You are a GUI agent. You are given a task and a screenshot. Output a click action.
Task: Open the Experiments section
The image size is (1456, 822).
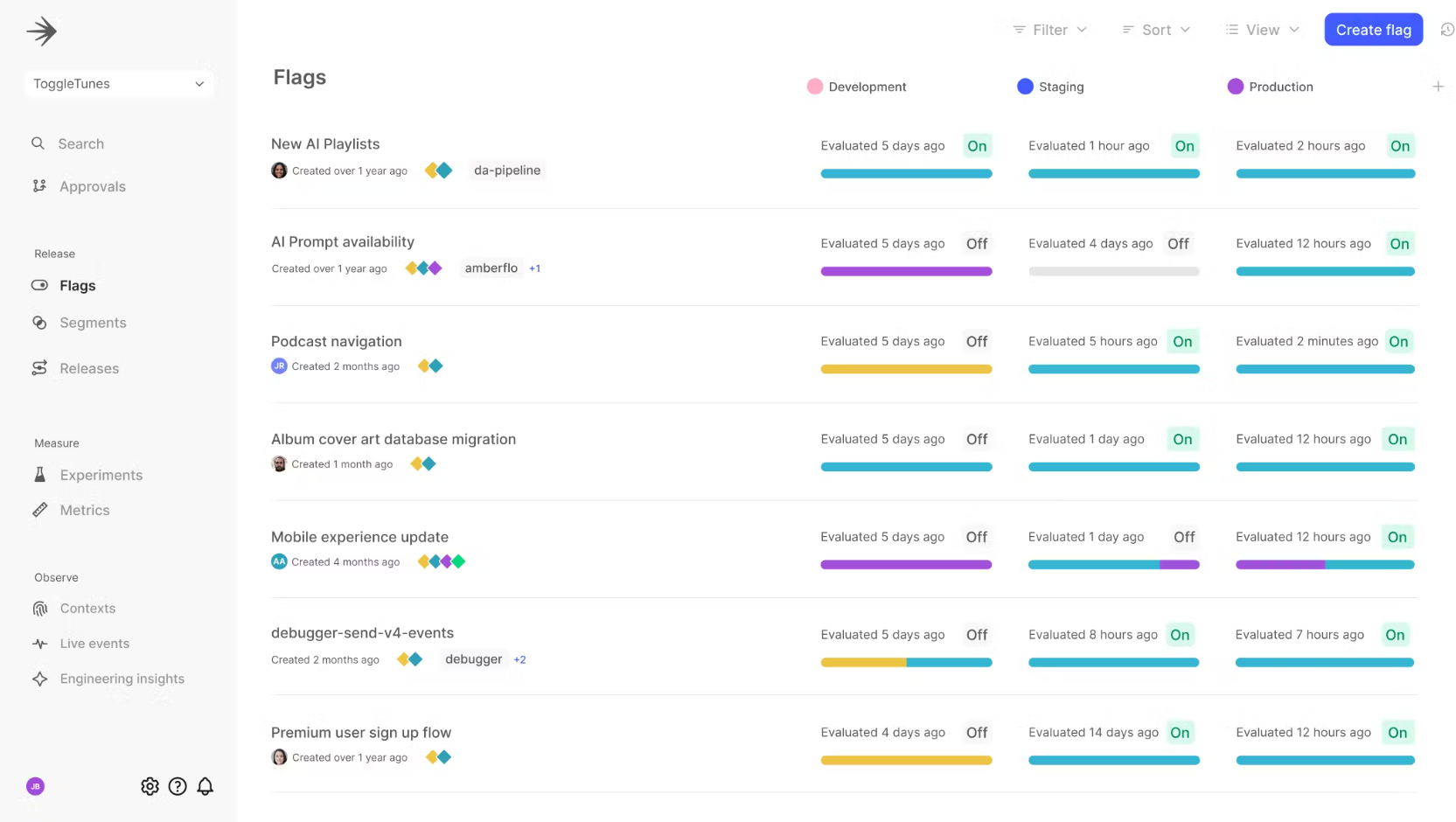point(101,475)
